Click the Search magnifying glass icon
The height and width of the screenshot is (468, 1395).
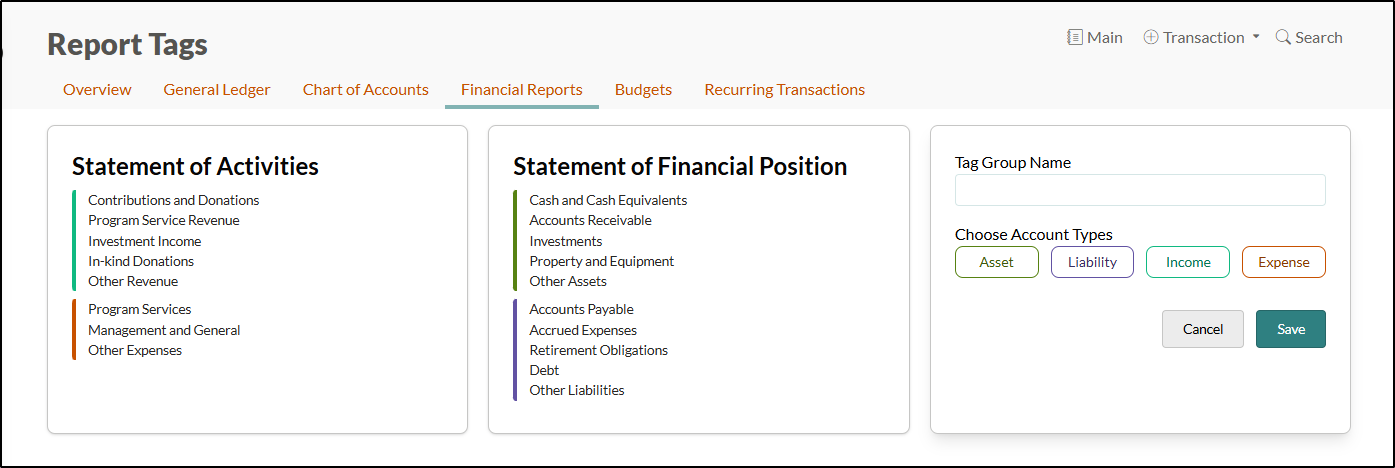(x=1283, y=37)
